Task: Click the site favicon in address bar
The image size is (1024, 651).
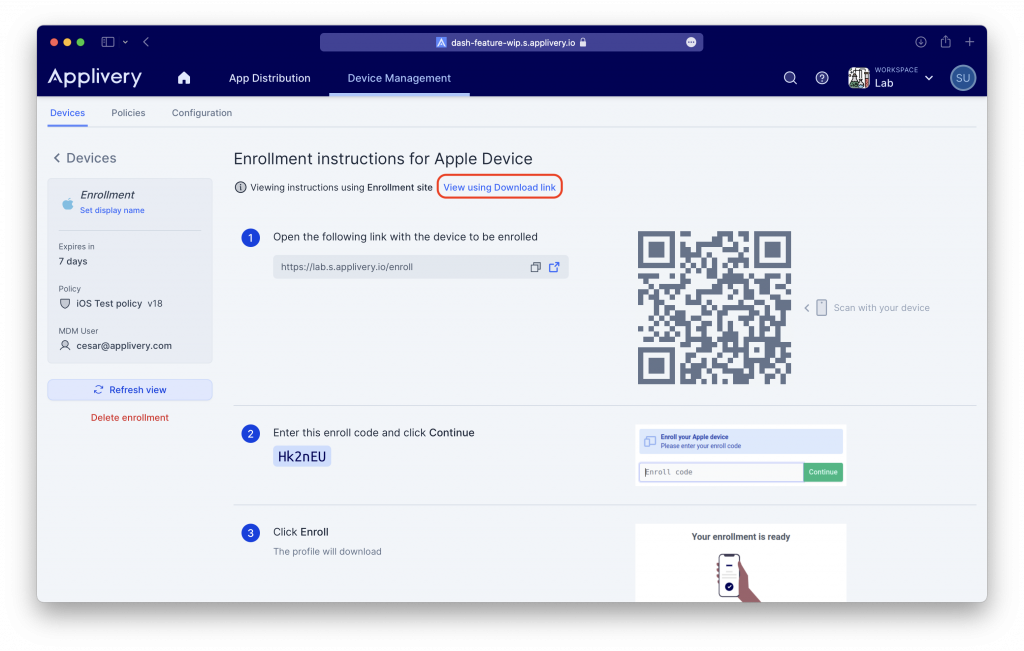Action: point(441,42)
